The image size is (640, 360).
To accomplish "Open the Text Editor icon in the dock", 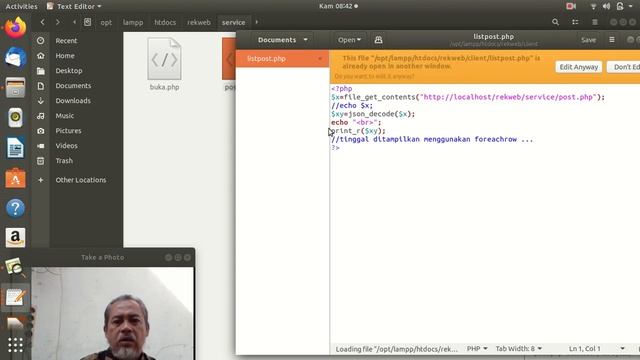I will point(16,298).
